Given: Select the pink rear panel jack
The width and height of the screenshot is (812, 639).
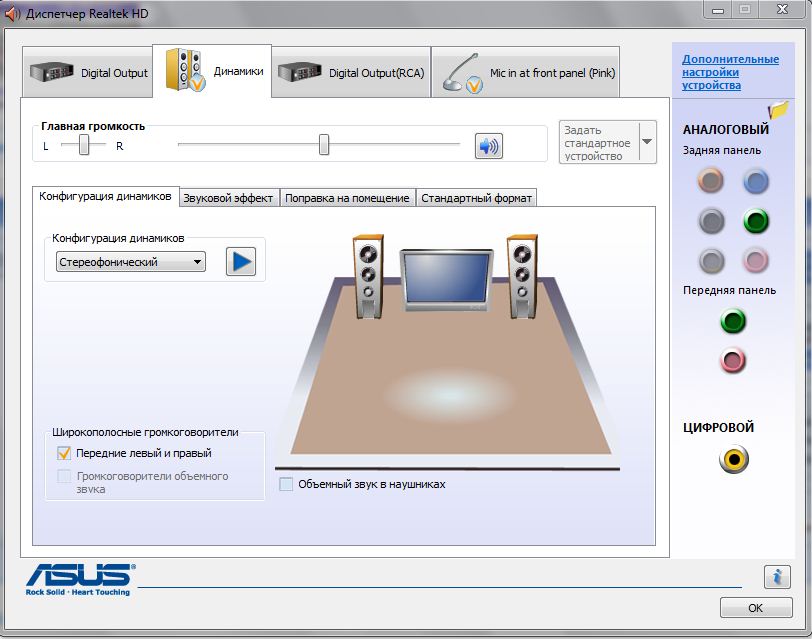Looking at the screenshot, I should [756, 260].
